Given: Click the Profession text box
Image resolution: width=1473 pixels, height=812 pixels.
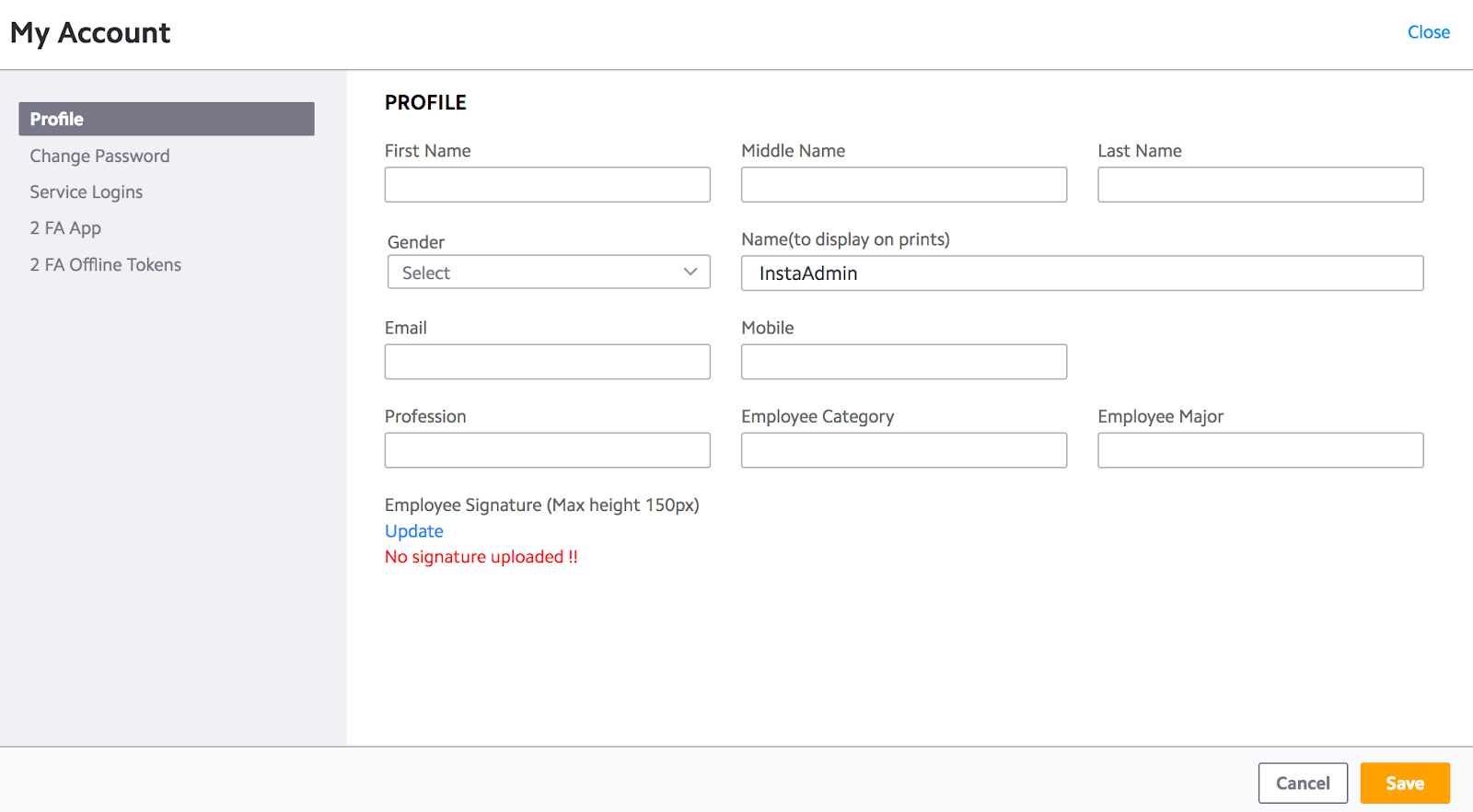Looking at the screenshot, I should point(547,450).
